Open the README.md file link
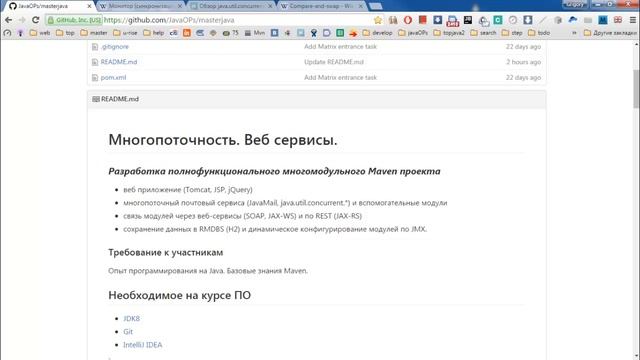This screenshot has height=360, width=640. coord(119,62)
